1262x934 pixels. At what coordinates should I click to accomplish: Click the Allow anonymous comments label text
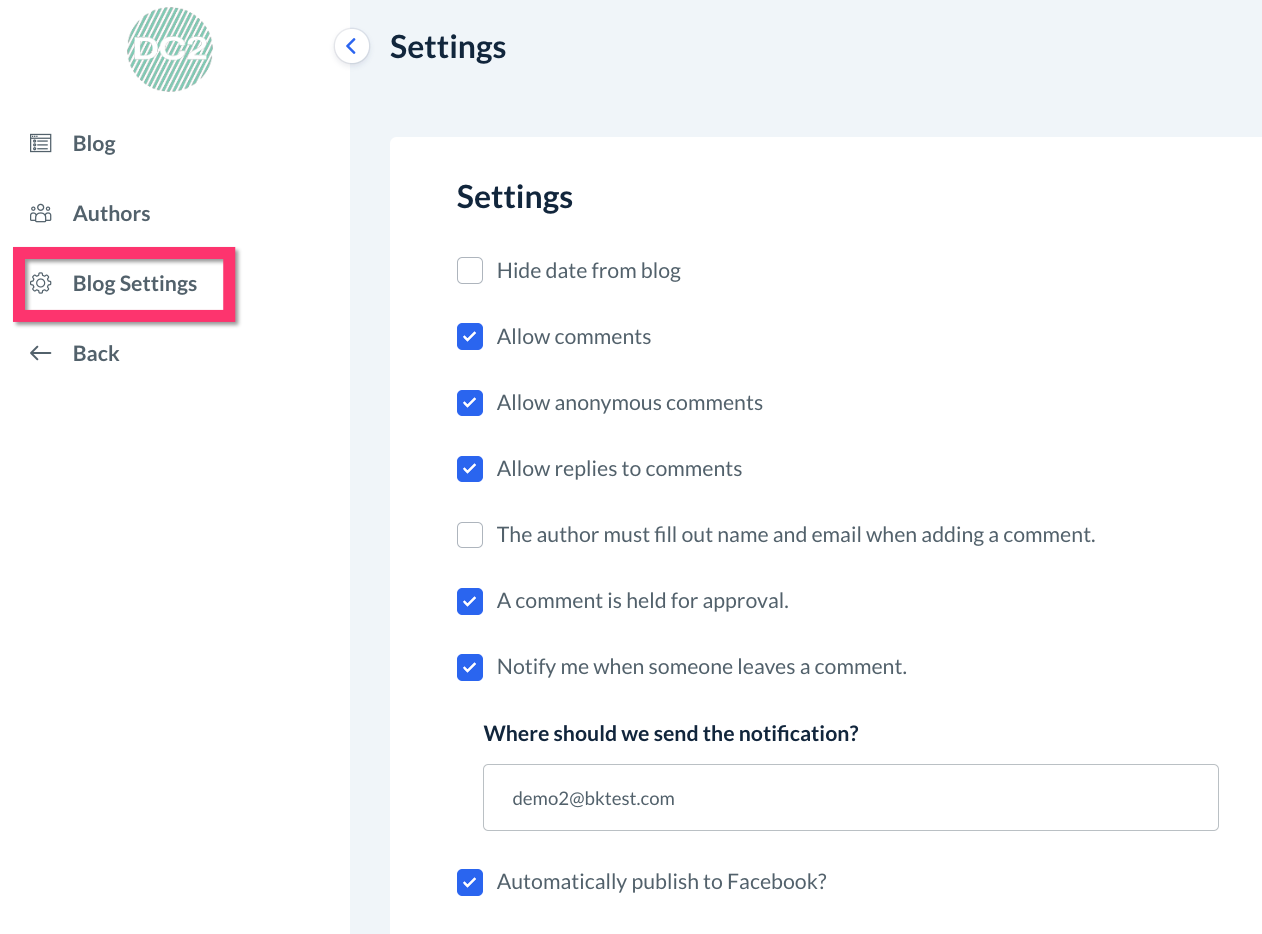click(x=629, y=403)
